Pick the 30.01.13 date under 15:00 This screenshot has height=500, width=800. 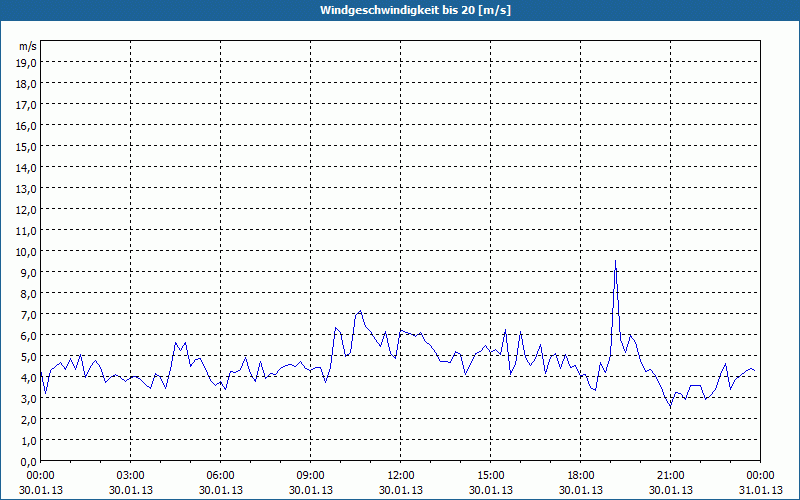[491, 490]
